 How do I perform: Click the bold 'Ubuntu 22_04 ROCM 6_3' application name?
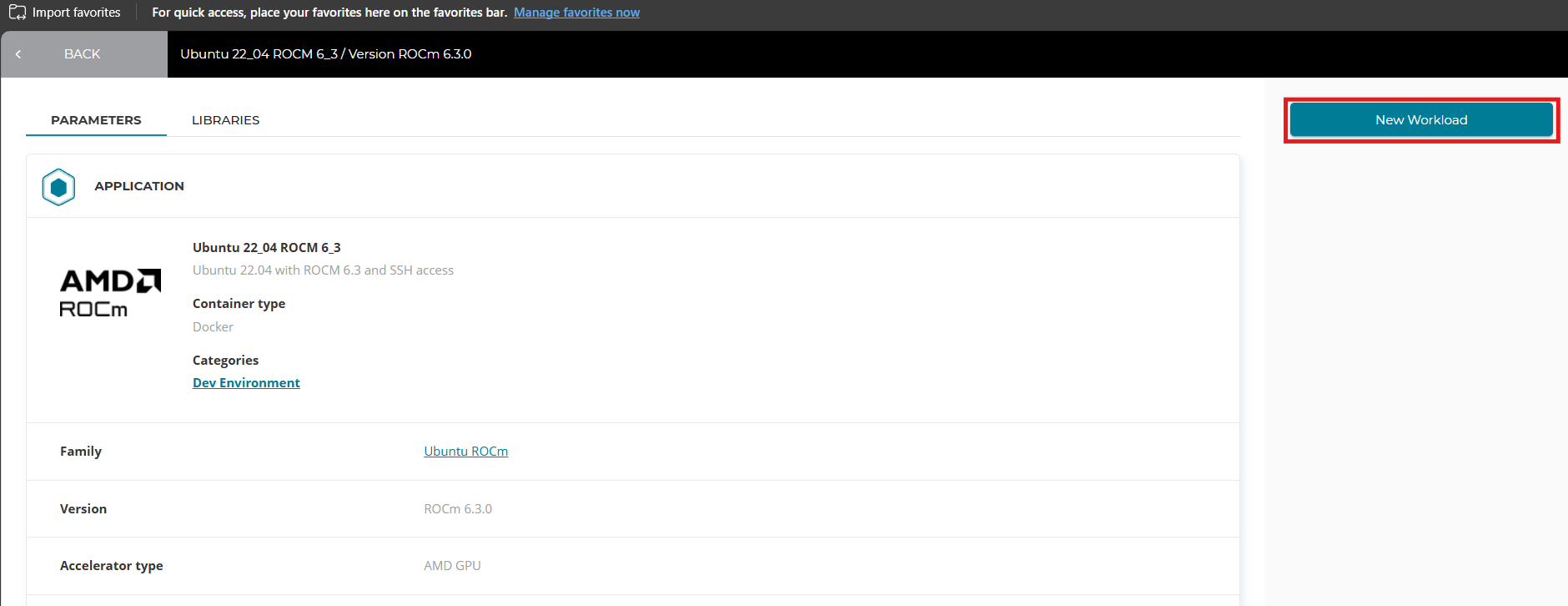[267, 248]
